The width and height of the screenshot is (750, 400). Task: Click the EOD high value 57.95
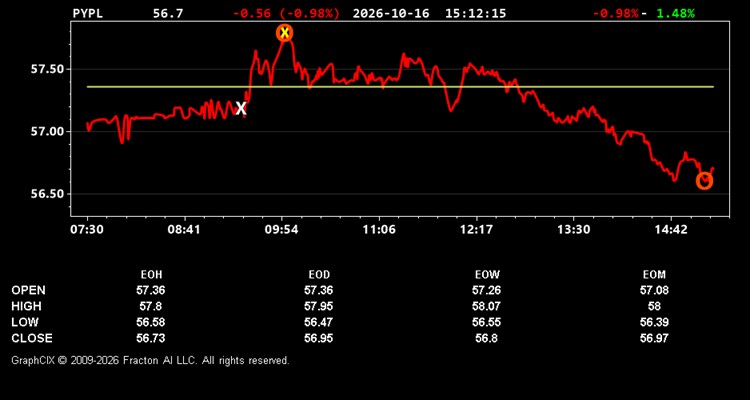(319, 306)
